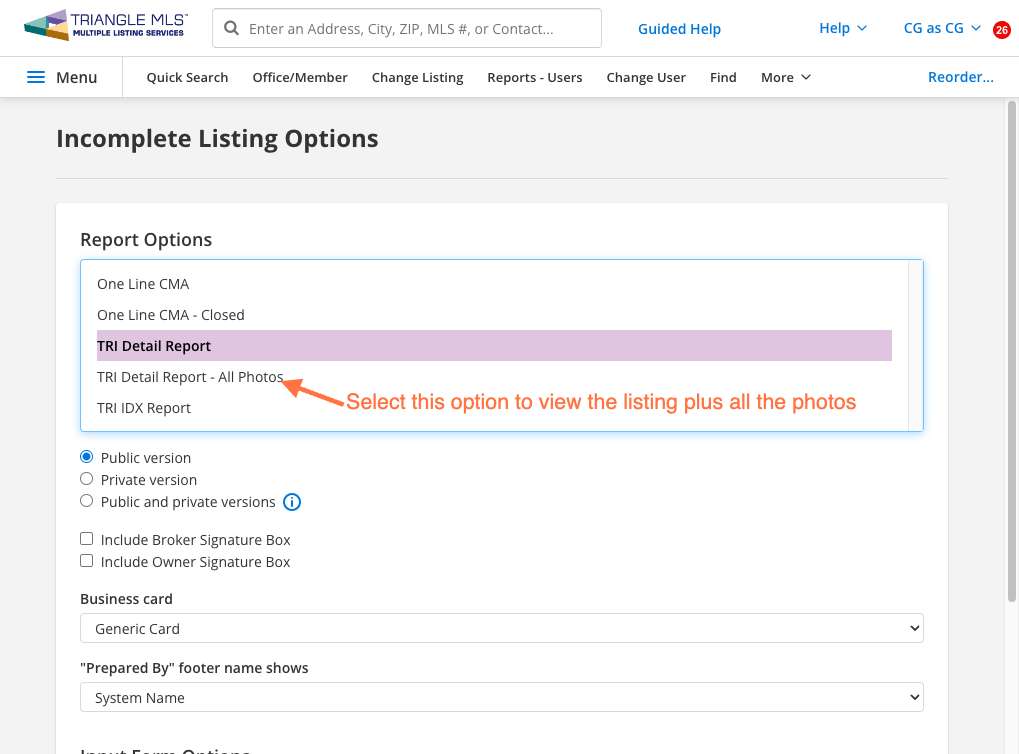Screen dimensions: 1019x754
Task: Open the hamburger Menu icon
Action: tap(36, 77)
